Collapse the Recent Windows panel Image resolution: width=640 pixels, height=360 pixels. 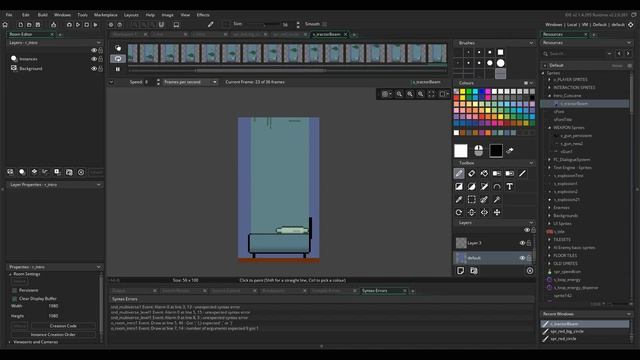click(629, 314)
